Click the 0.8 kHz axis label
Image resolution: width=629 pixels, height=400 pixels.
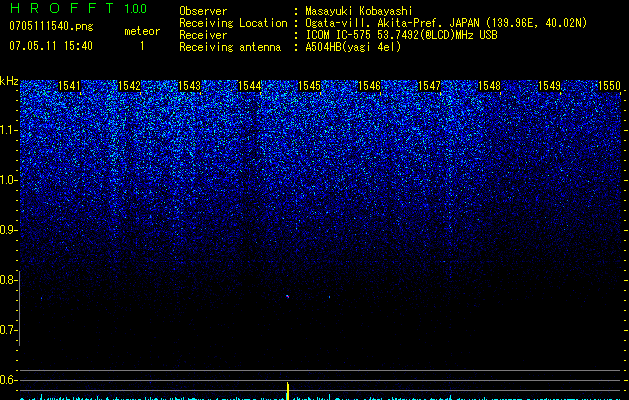[x=8, y=280]
